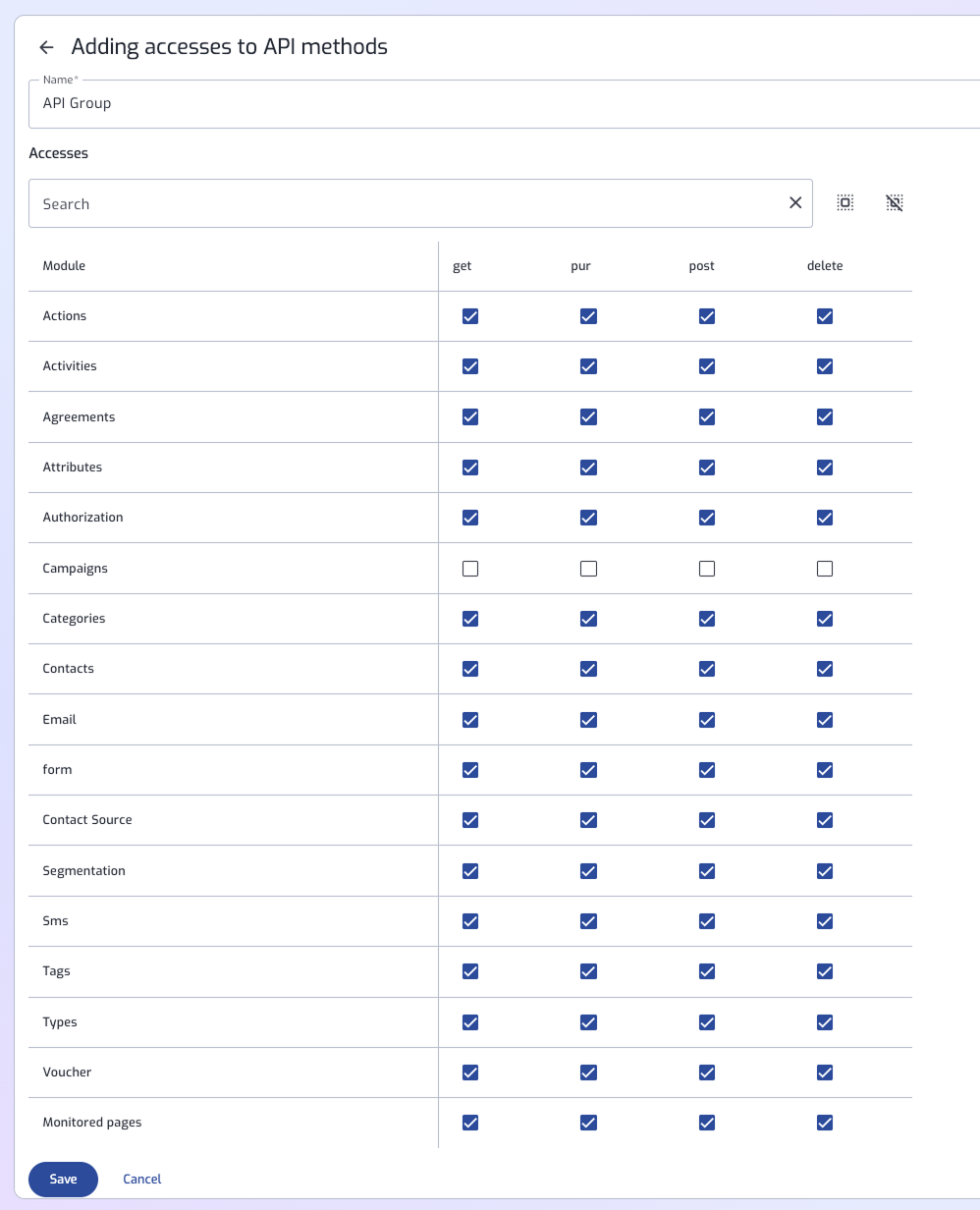Click the Name field containing API Group
The image size is (980, 1210).
click(x=504, y=103)
